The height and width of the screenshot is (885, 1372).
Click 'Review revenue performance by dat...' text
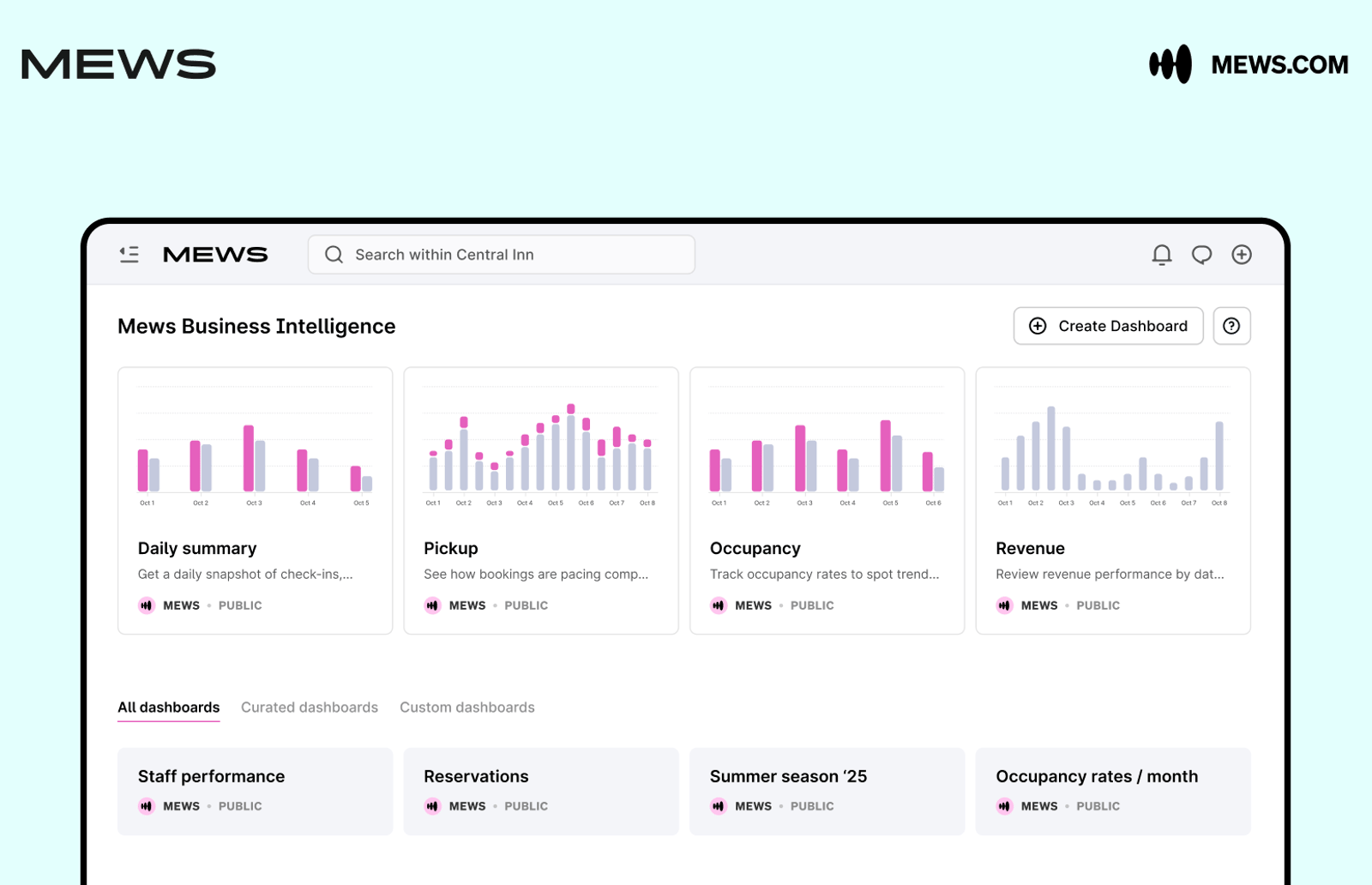pyautogui.click(x=1110, y=575)
